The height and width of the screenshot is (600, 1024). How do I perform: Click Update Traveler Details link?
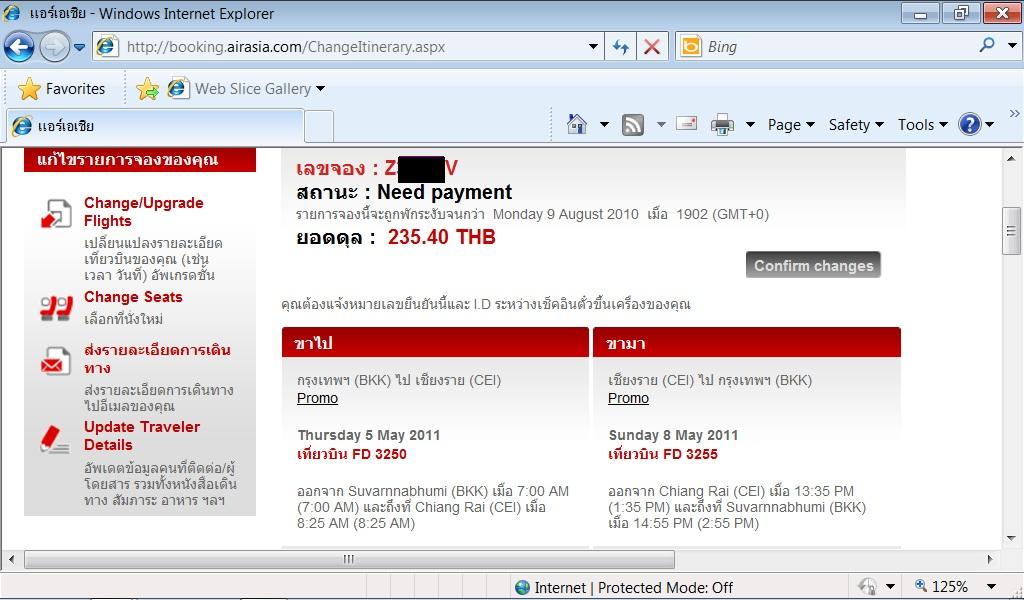142,435
